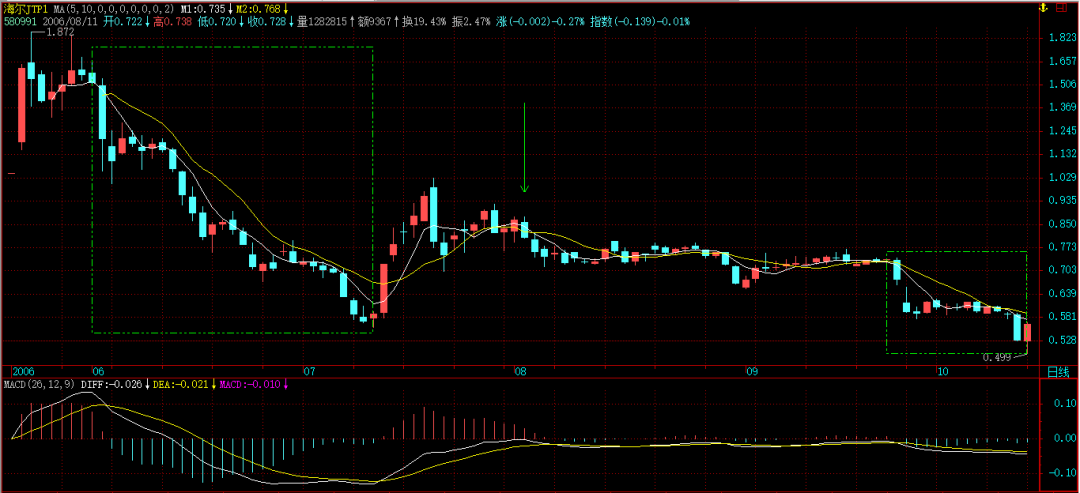
Task: Click the 0.773 price axis label
Action: point(1063,246)
